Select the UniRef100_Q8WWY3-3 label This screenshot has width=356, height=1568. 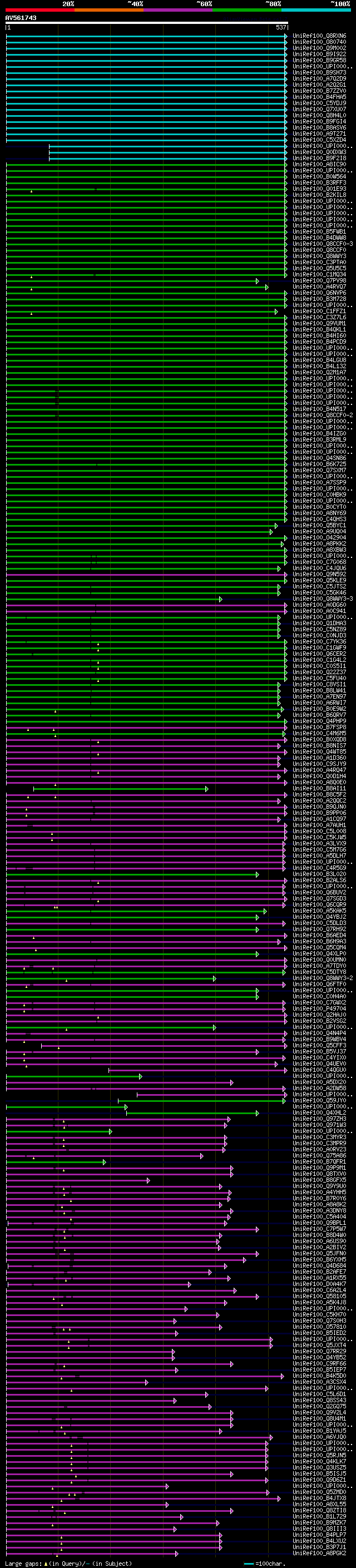323,599
